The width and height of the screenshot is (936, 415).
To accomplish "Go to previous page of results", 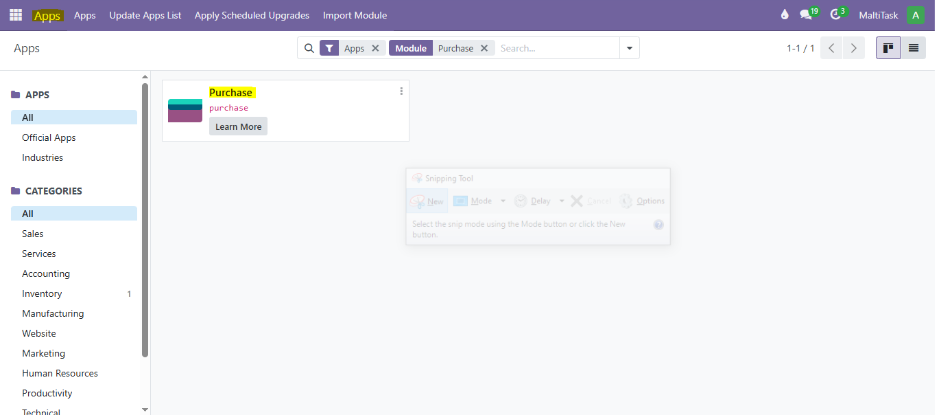I will [832, 48].
